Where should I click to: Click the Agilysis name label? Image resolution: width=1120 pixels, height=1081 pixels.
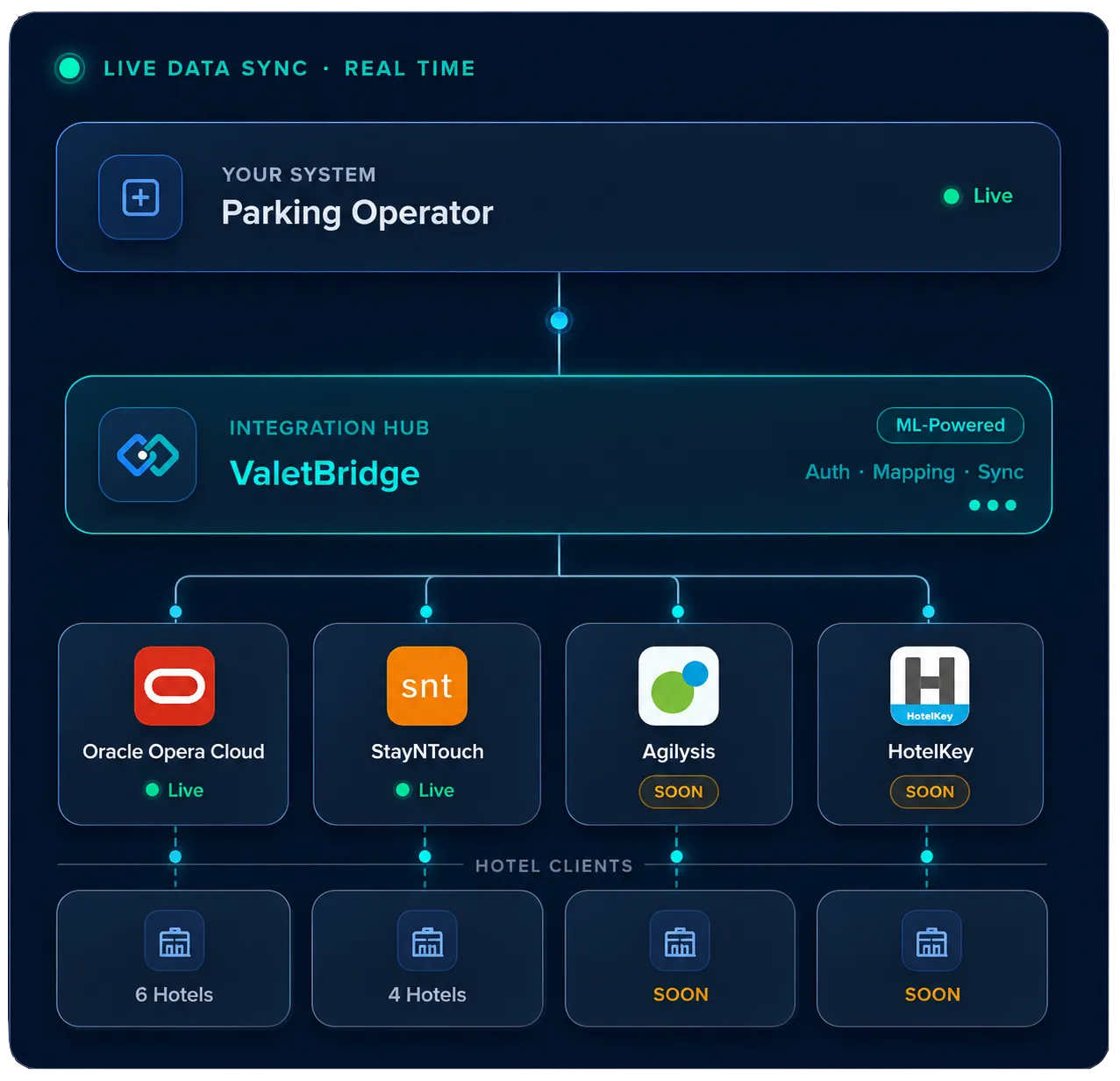(x=679, y=752)
